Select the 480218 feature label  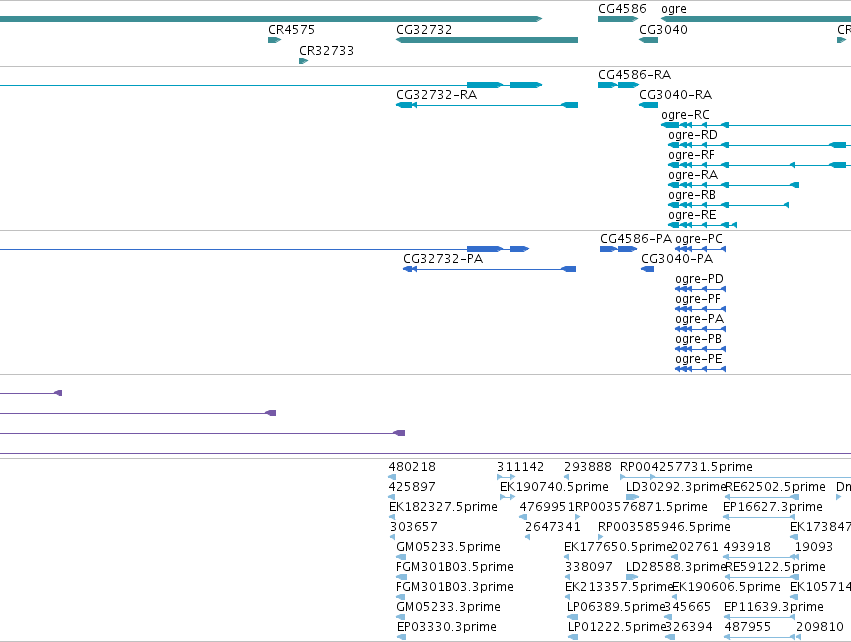pyautogui.click(x=412, y=467)
